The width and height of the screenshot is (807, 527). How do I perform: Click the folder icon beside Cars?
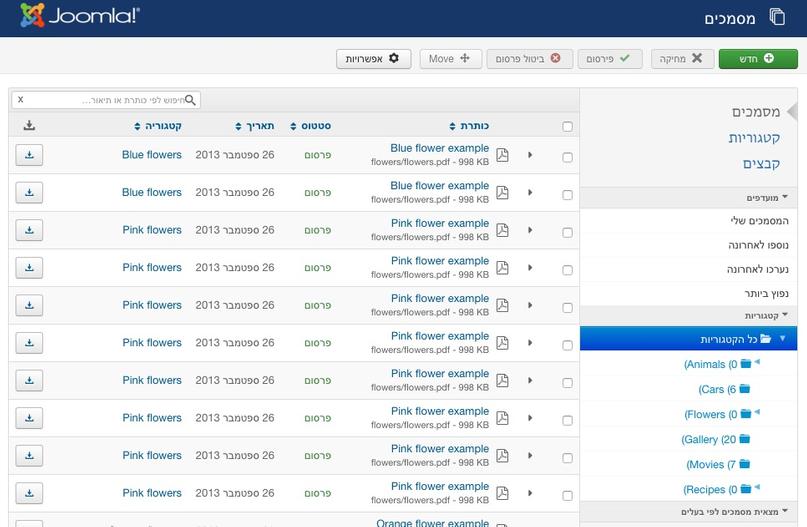click(745, 389)
